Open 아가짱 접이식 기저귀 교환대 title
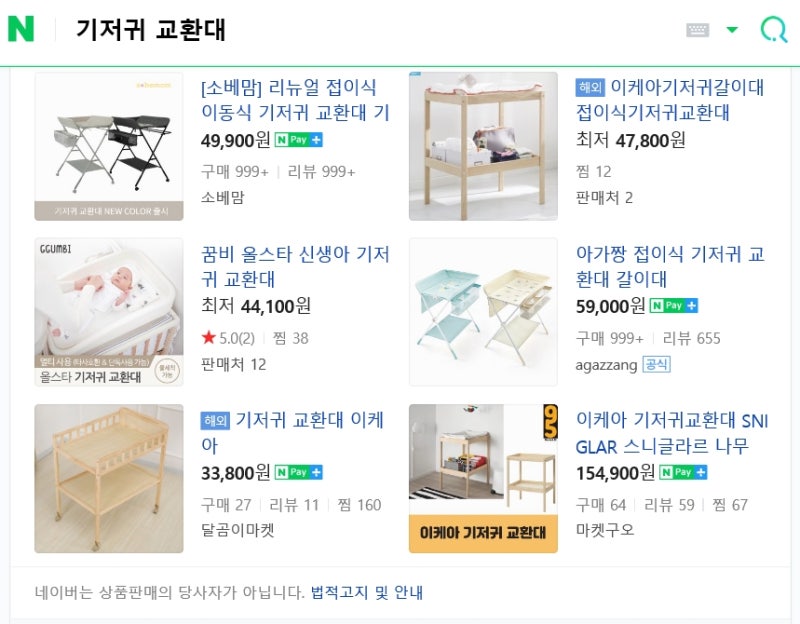This screenshot has width=800, height=624. (670, 266)
